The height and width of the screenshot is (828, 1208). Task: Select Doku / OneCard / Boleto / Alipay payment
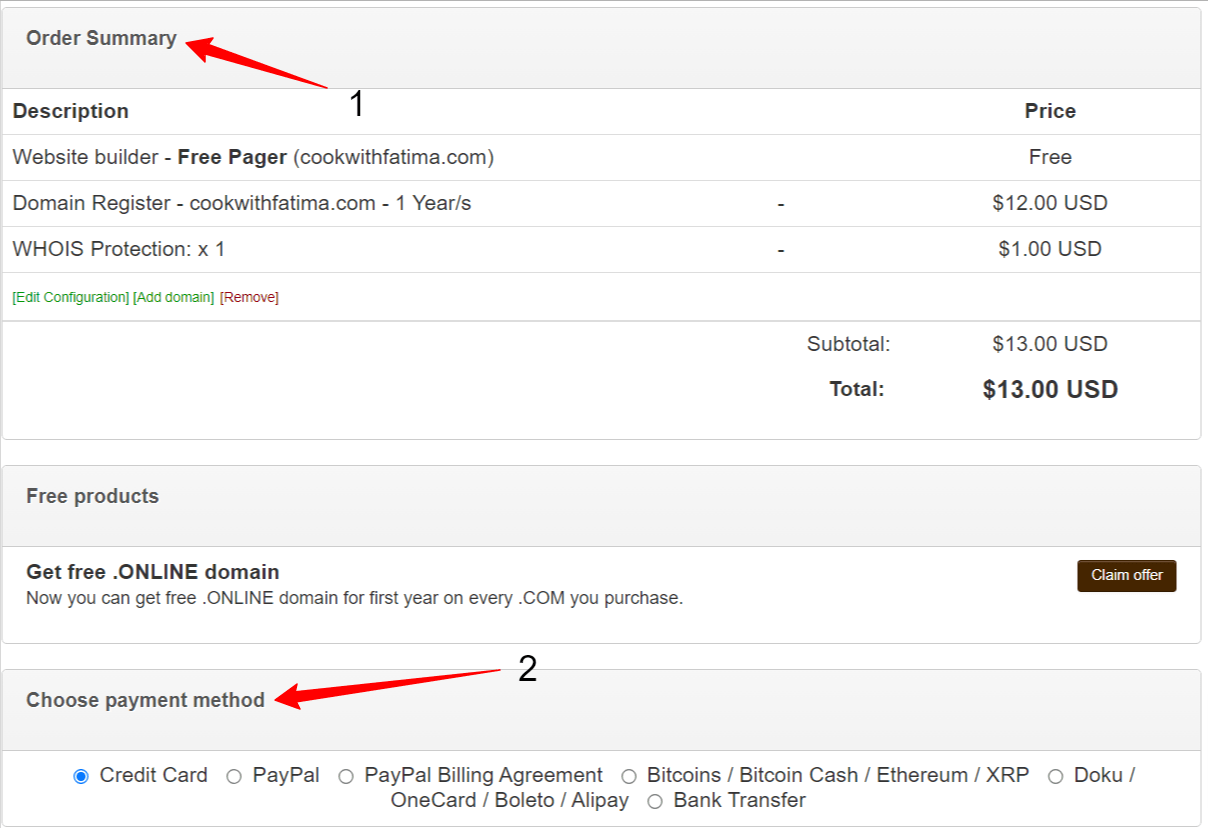click(1055, 775)
